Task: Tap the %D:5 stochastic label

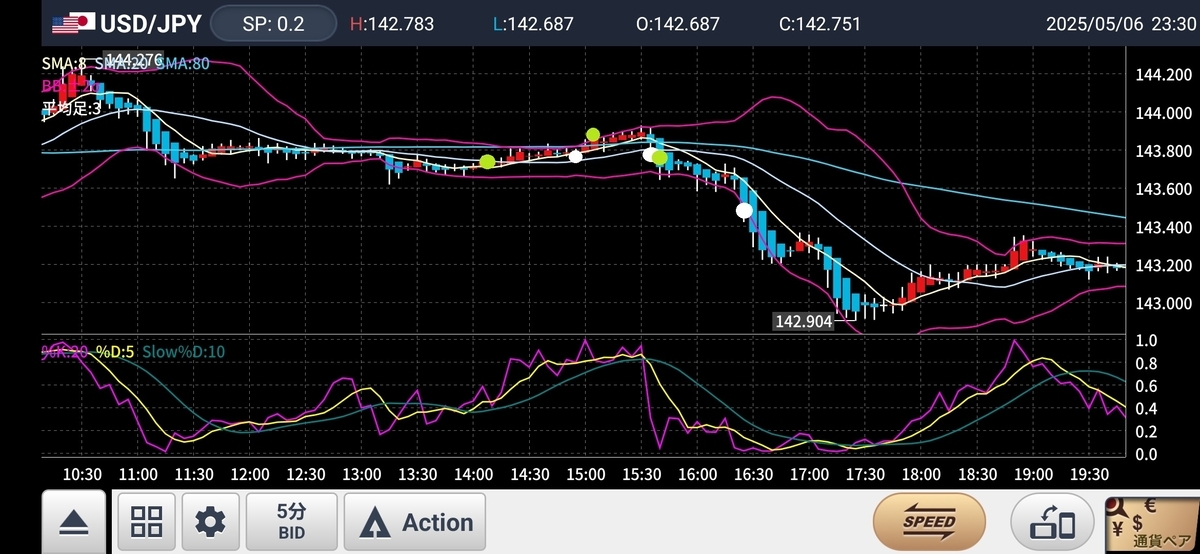Action: (115, 351)
